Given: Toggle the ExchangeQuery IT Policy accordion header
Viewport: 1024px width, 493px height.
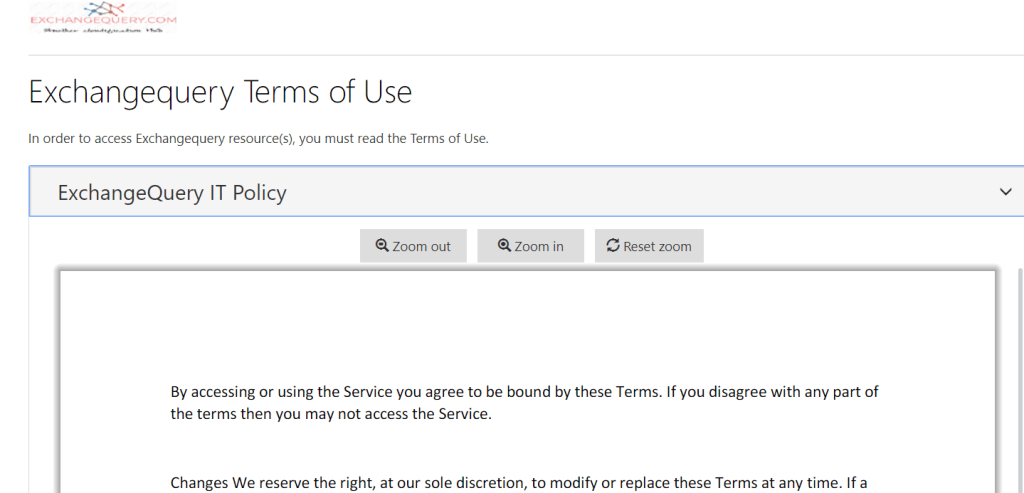Looking at the screenshot, I should pos(172,193).
